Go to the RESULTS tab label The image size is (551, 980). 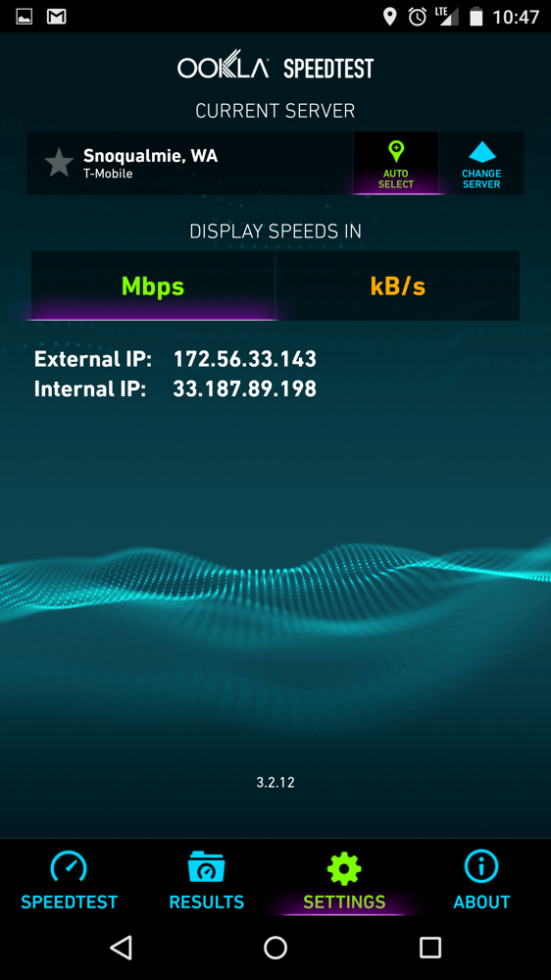coord(206,902)
